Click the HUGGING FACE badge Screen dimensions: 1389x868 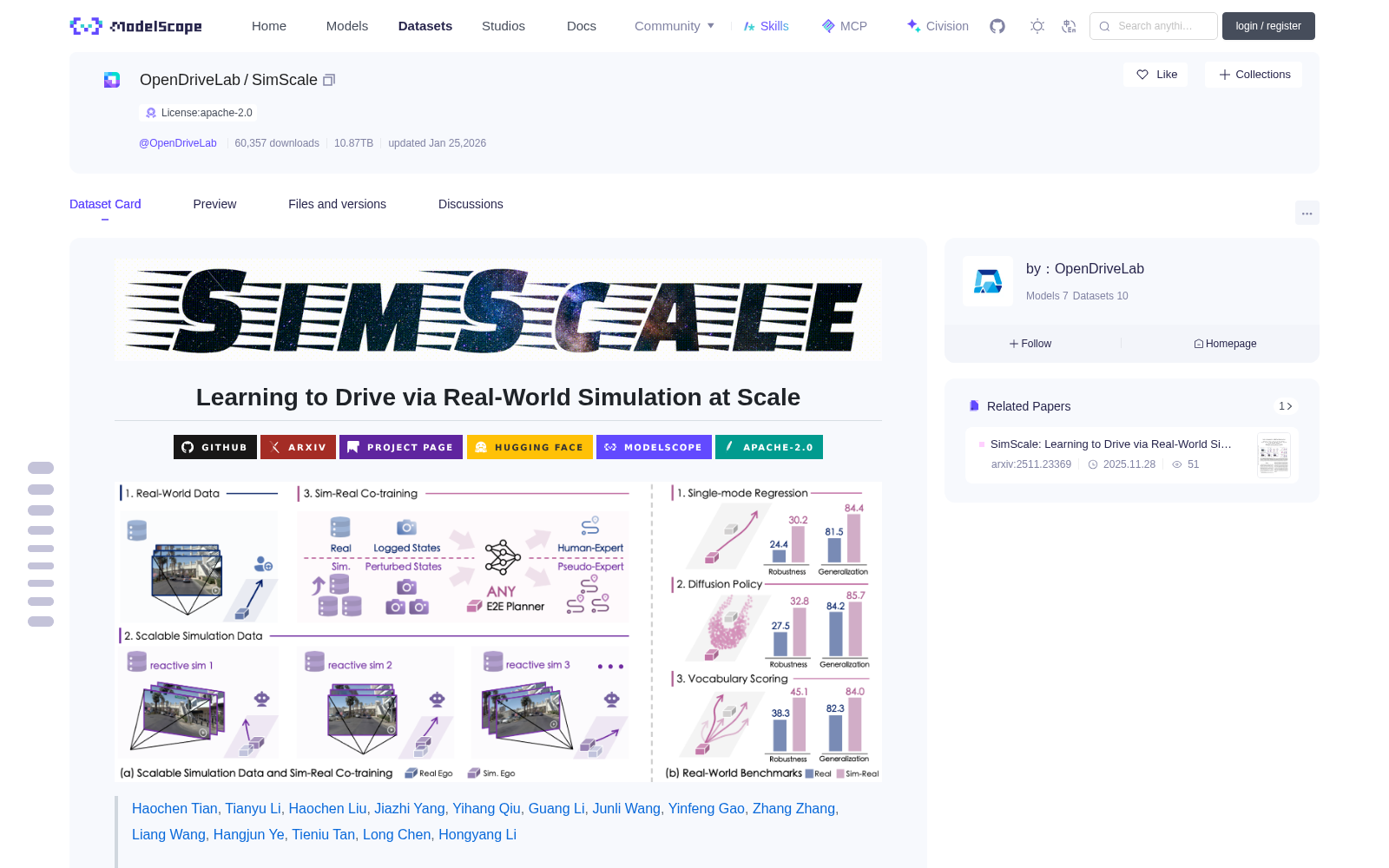pyautogui.click(x=530, y=447)
